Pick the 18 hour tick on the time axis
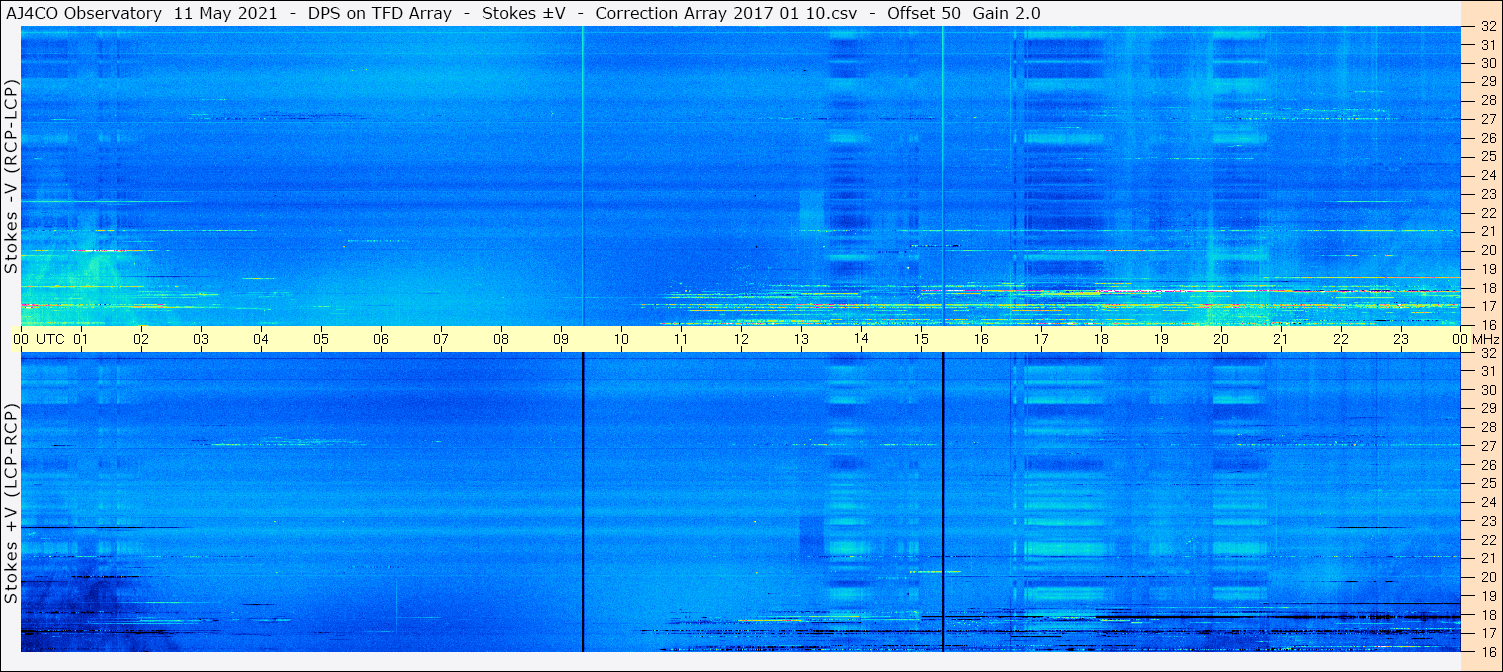Viewport: 1503px width, 672px height. point(1101,339)
